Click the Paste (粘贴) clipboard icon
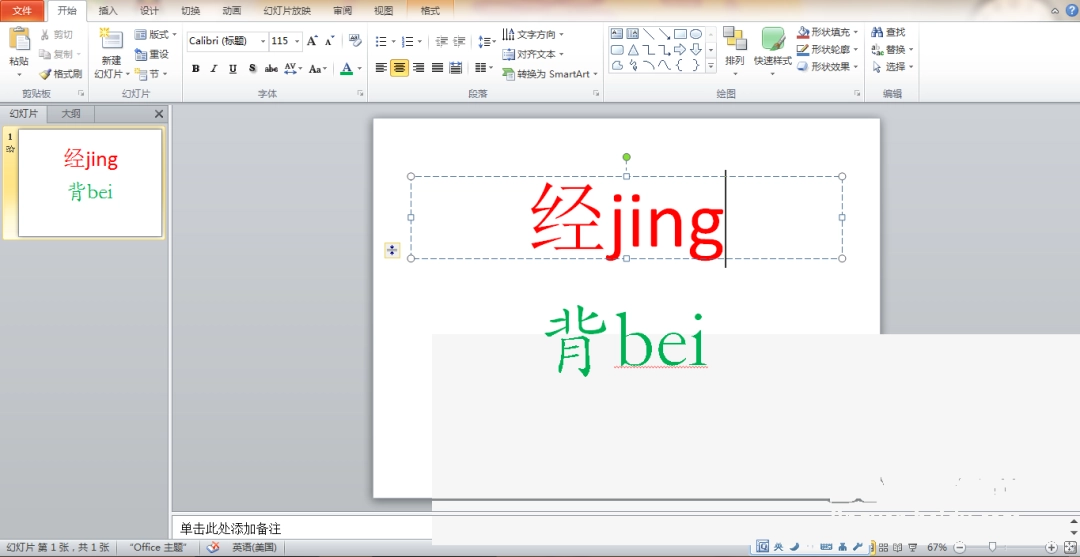This screenshot has width=1080, height=557. coord(19,39)
